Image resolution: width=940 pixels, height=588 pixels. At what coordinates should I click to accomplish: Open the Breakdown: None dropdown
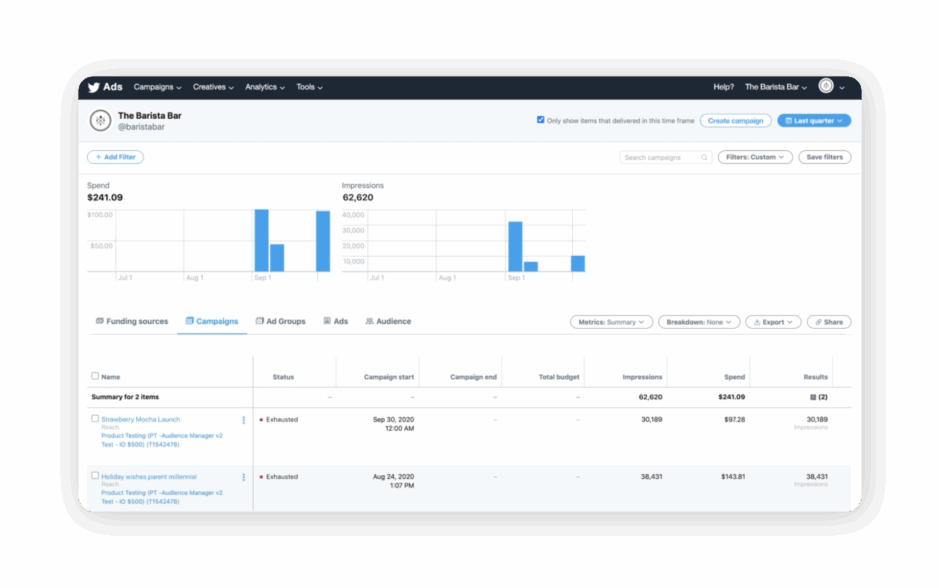click(x=700, y=321)
